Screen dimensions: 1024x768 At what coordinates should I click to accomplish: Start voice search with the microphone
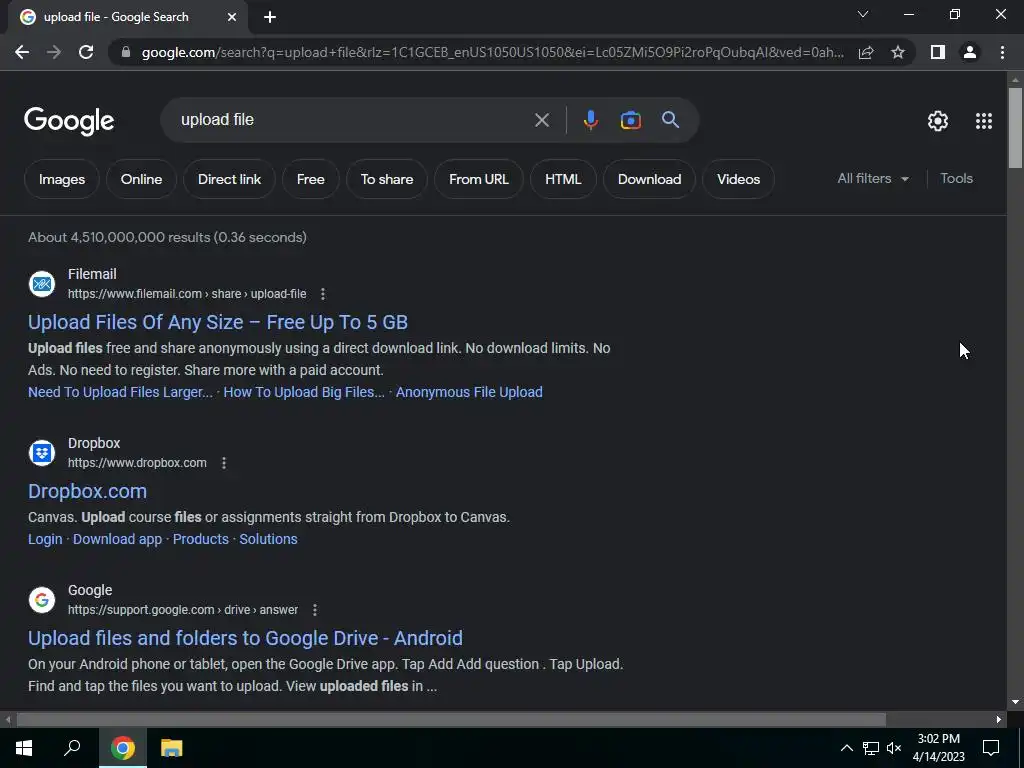click(590, 120)
